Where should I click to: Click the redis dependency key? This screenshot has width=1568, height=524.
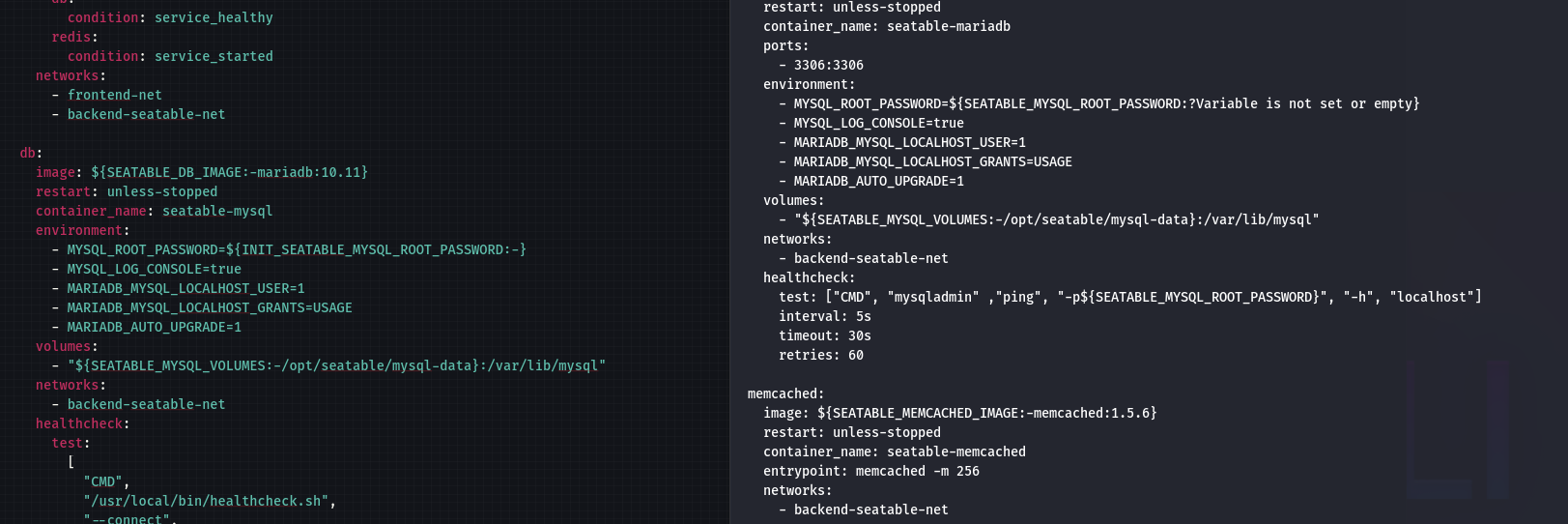click(74, 37)
